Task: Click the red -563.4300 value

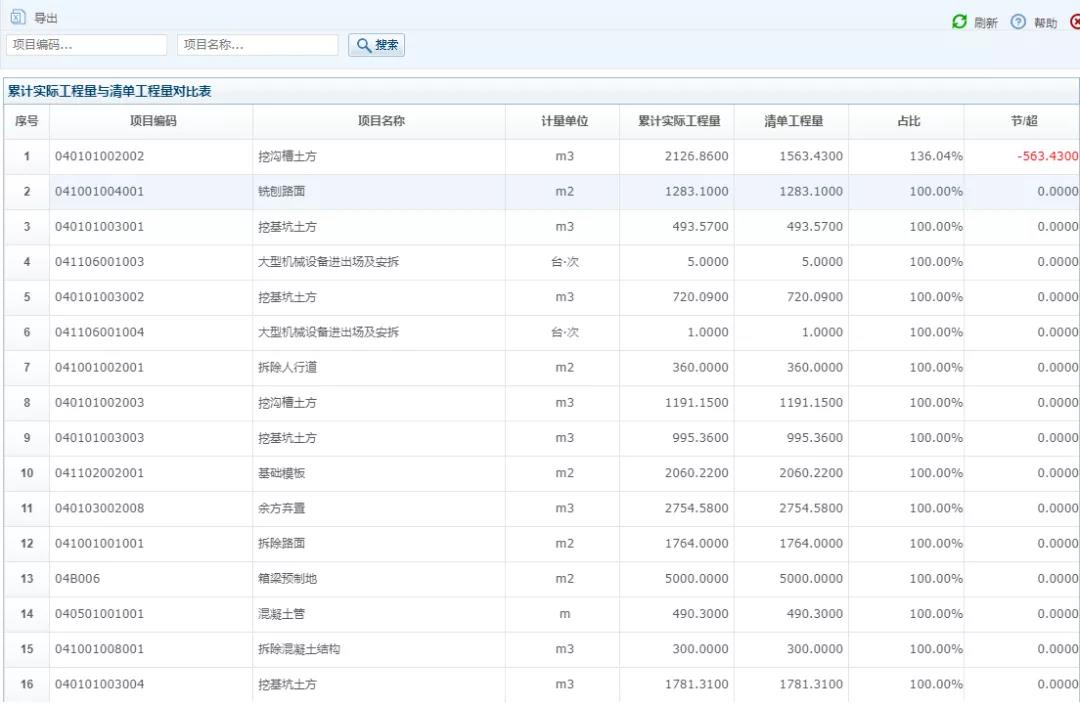Action: 1048,156
